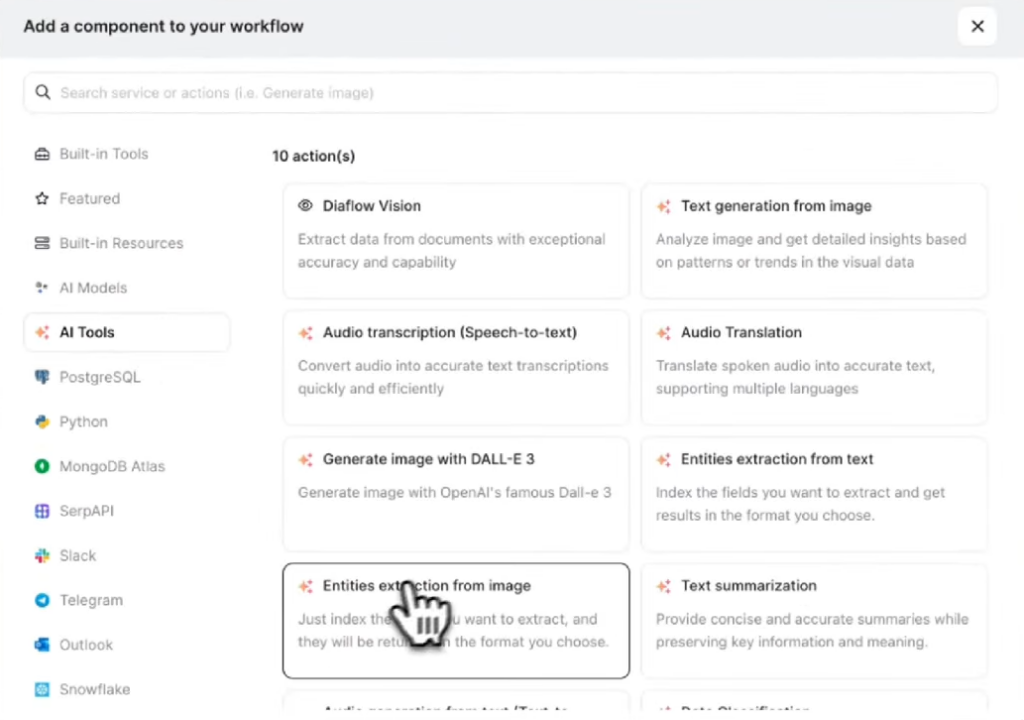The image size is (1024, 720).
Task: Click description 'Translate spoken audio into accurate text'
Action: coord(795,366)
